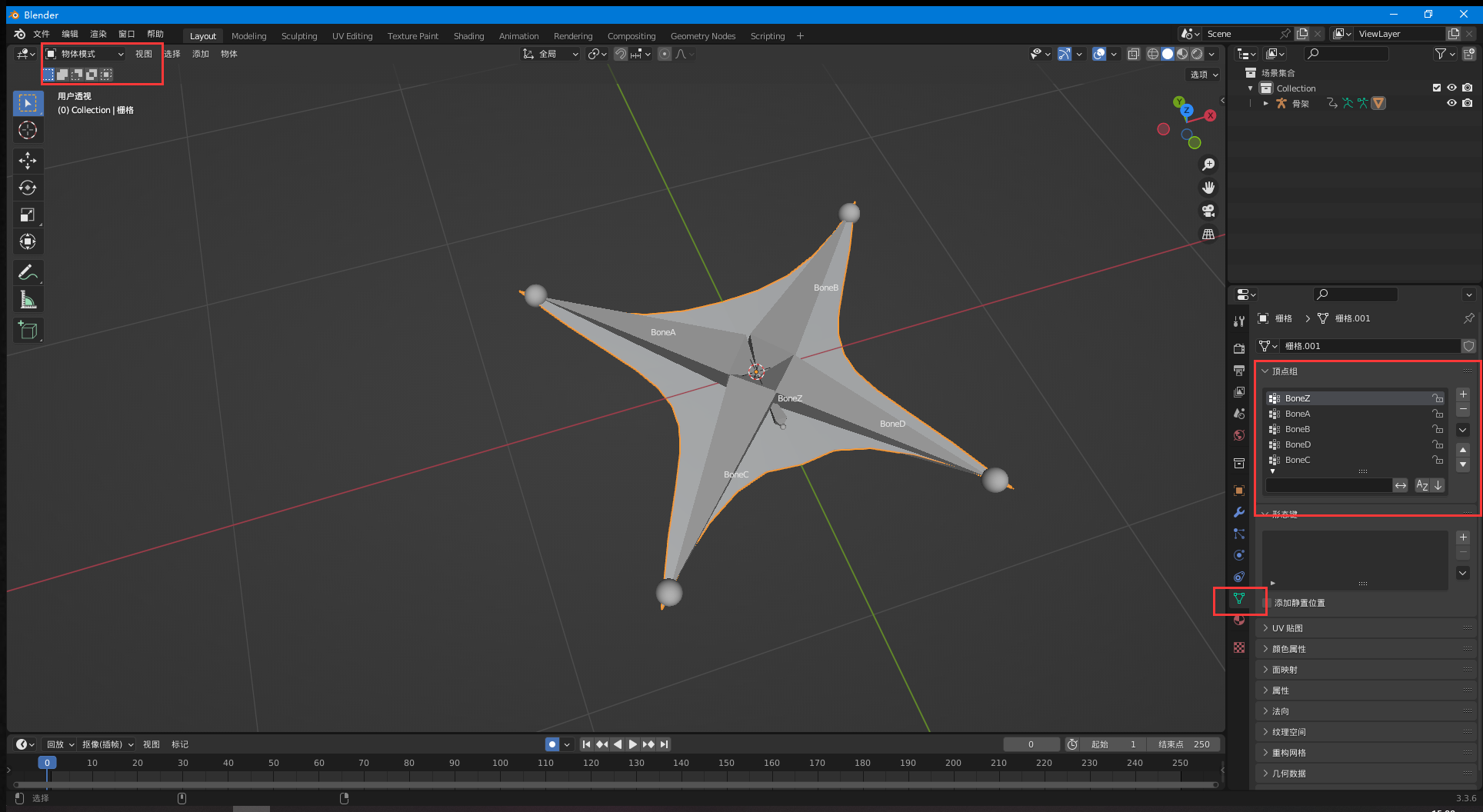Activate the Scale tool
This screenshot has height=812, width=1483.
point(28,215)
